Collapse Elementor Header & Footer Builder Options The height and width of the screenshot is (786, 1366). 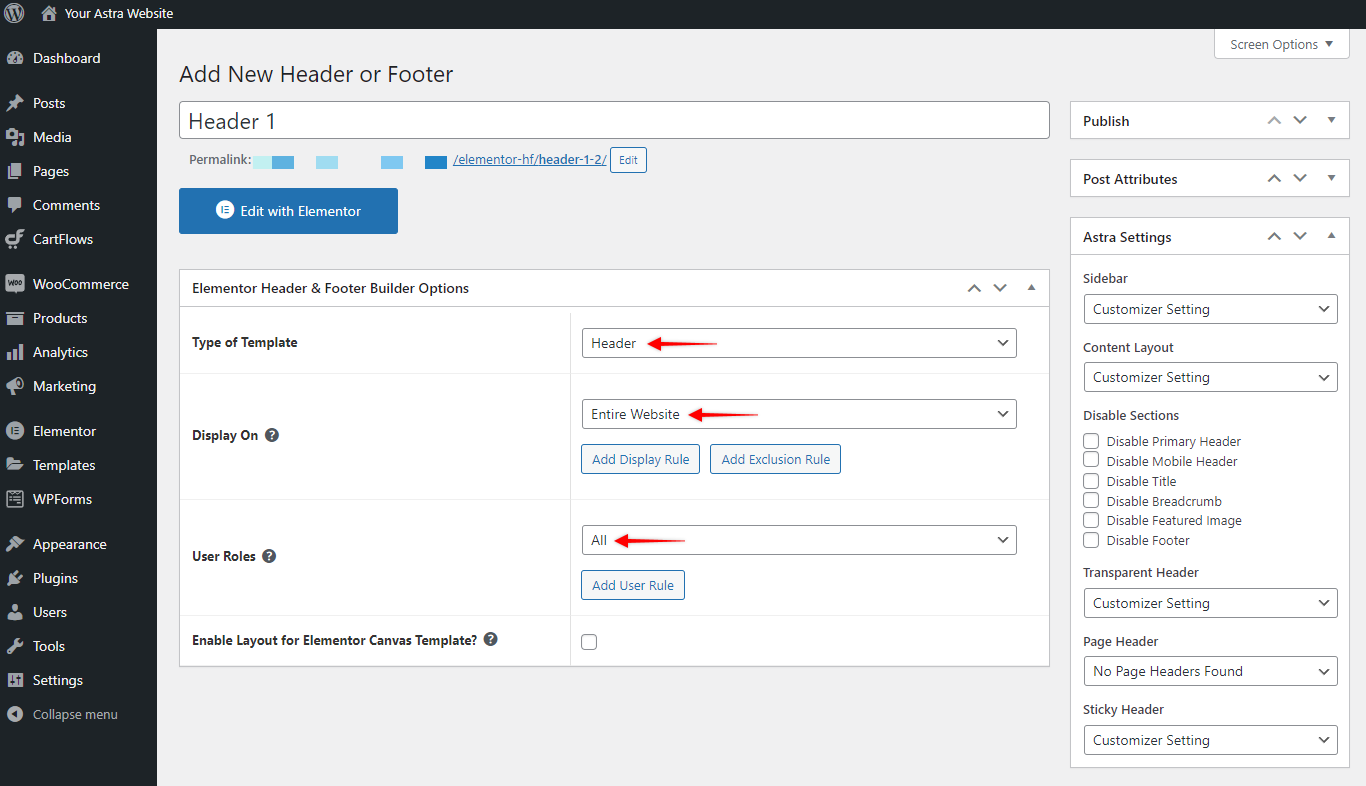click(x=1031, y=288)
